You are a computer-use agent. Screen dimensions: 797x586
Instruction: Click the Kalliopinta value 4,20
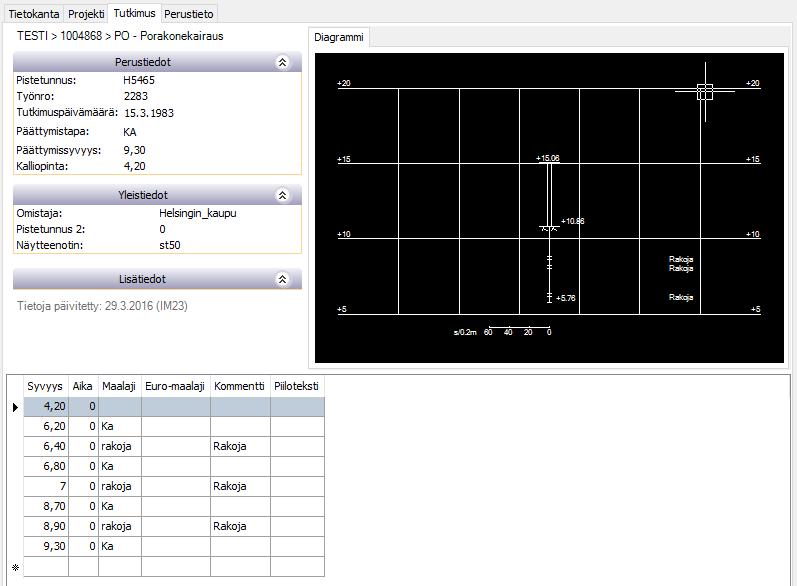[x=135, y=166]
